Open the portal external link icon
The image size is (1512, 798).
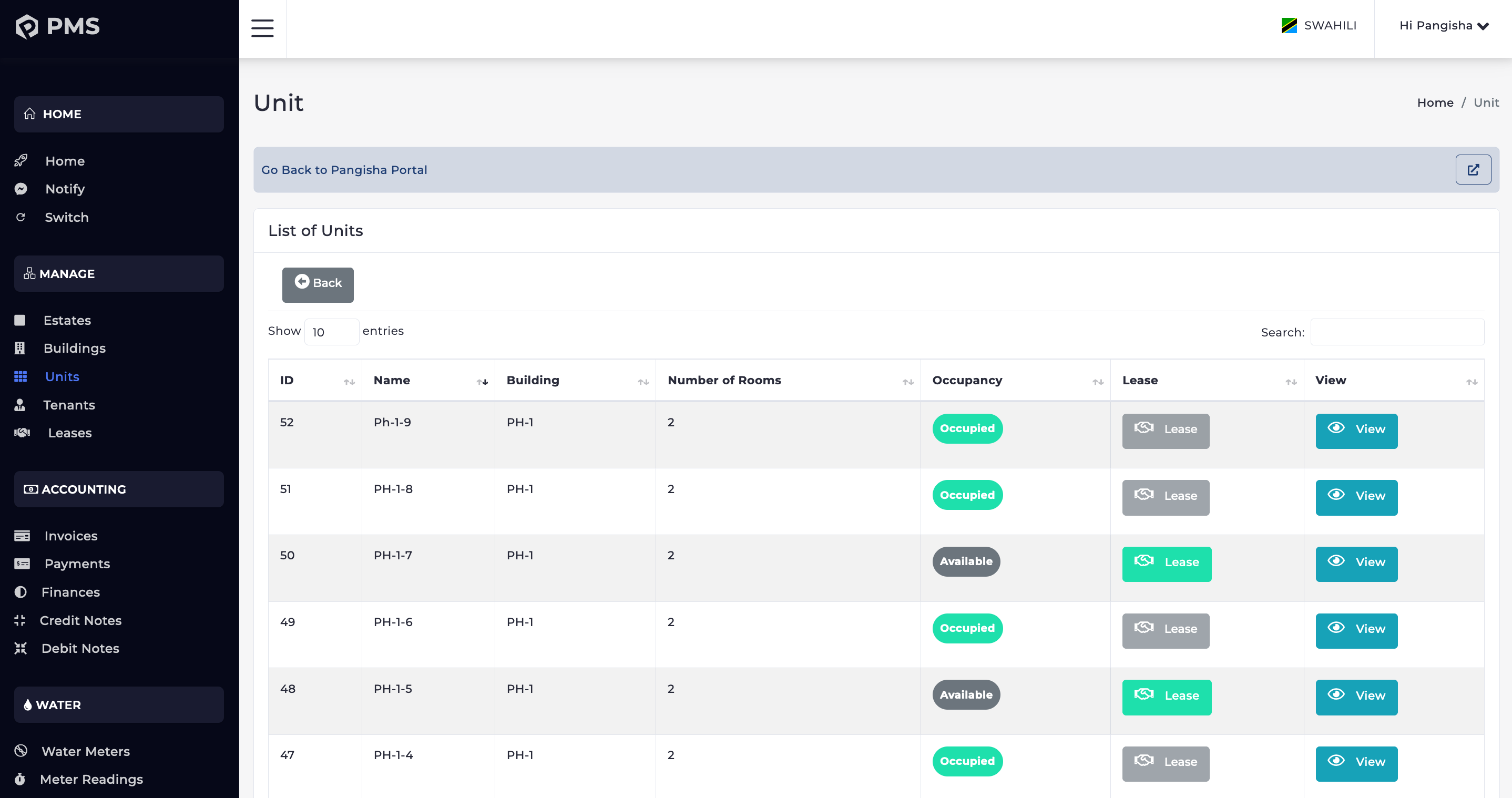pos(1473,170)
